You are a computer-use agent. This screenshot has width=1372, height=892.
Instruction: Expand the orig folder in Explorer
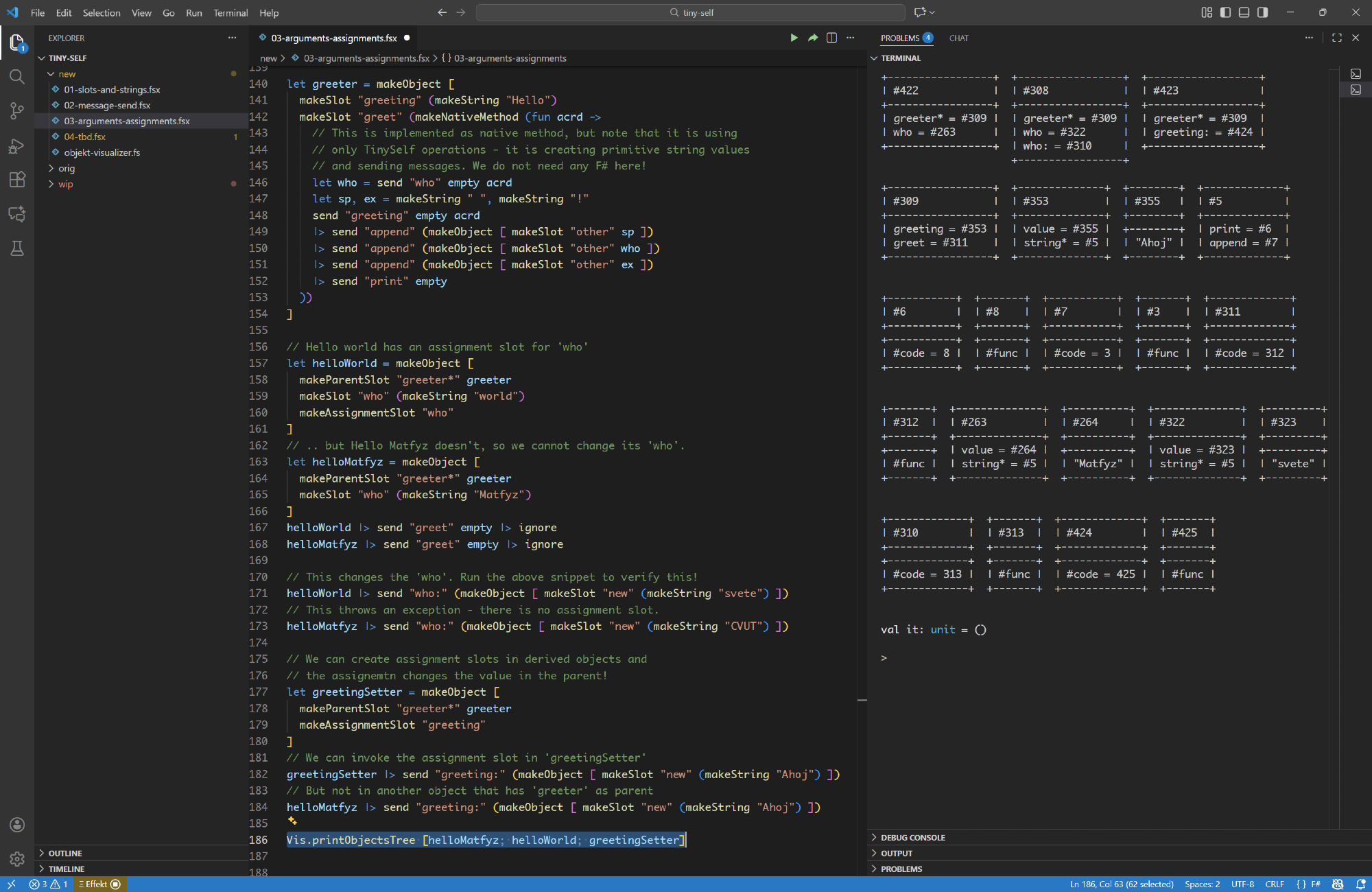click(67, 168)
